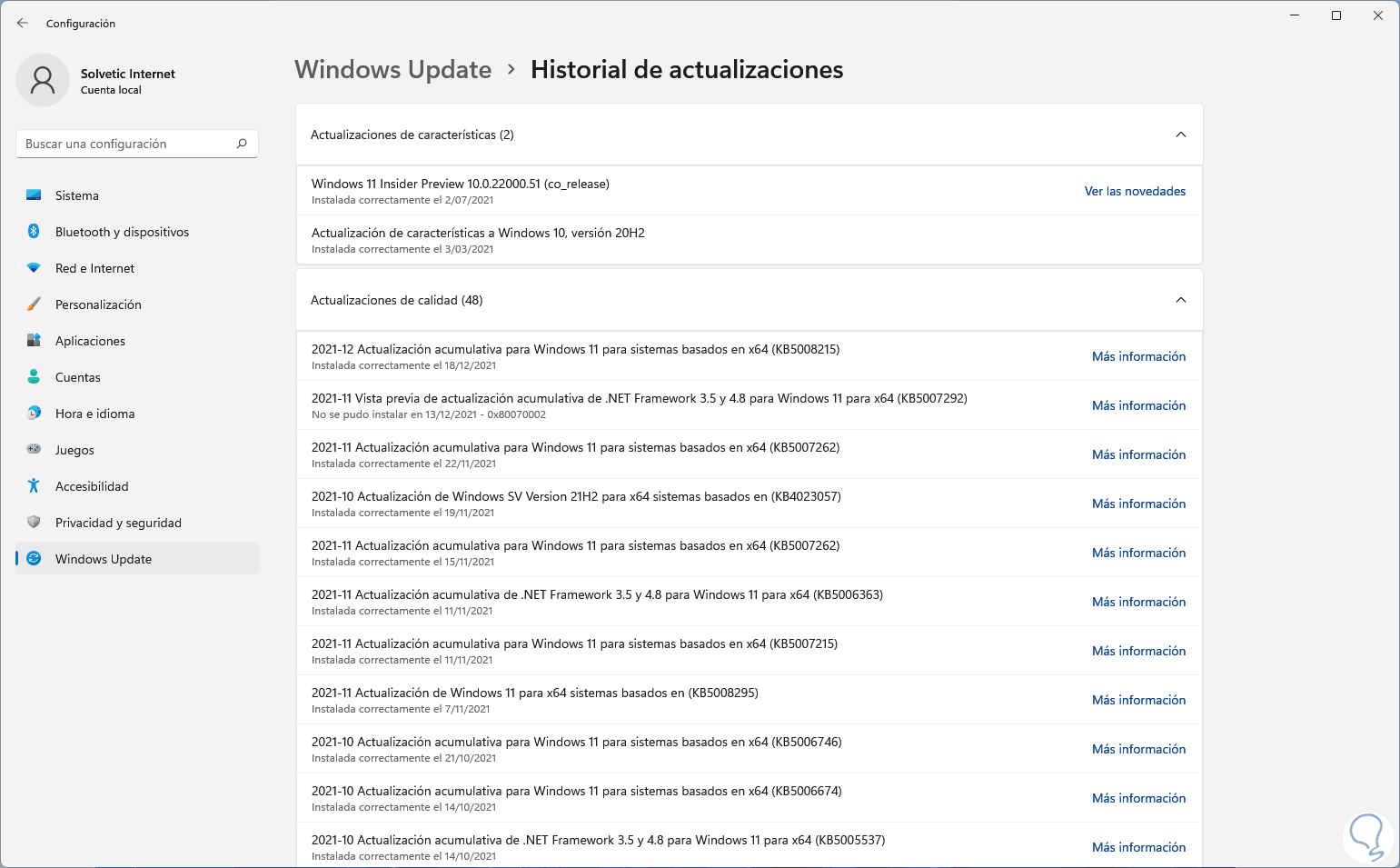Collapse Actualizaciones de características section
1400x868 pixels.
(x=1181, y=135)
